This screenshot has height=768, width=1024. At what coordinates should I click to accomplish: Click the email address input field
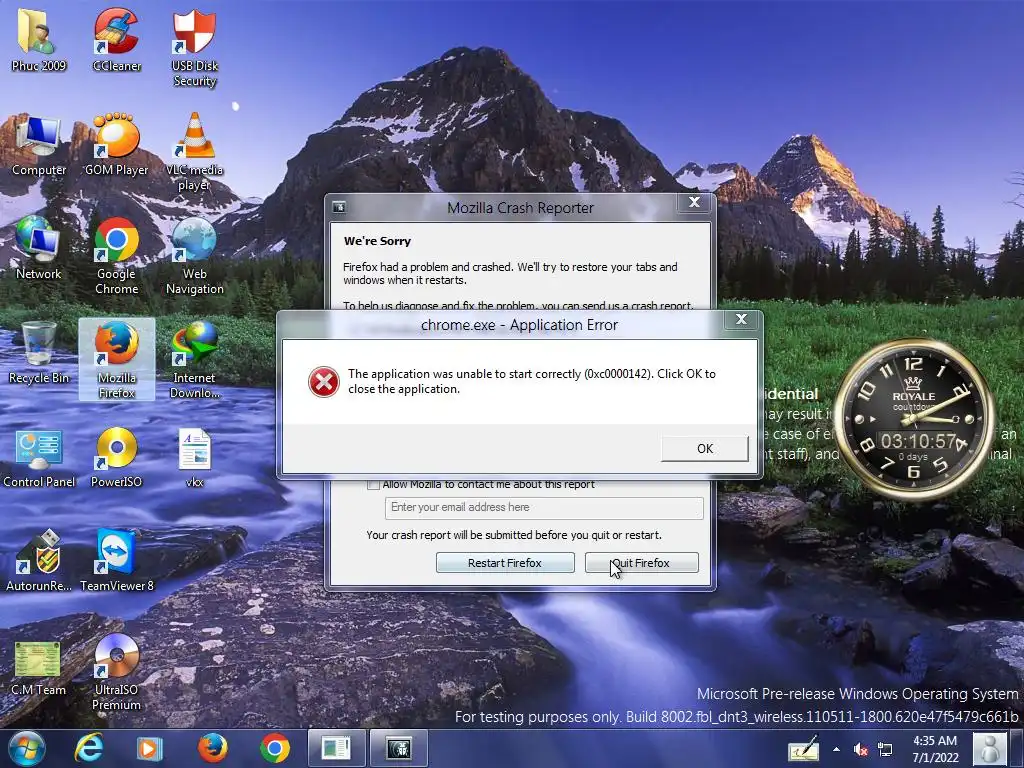(x=544, y=507)
